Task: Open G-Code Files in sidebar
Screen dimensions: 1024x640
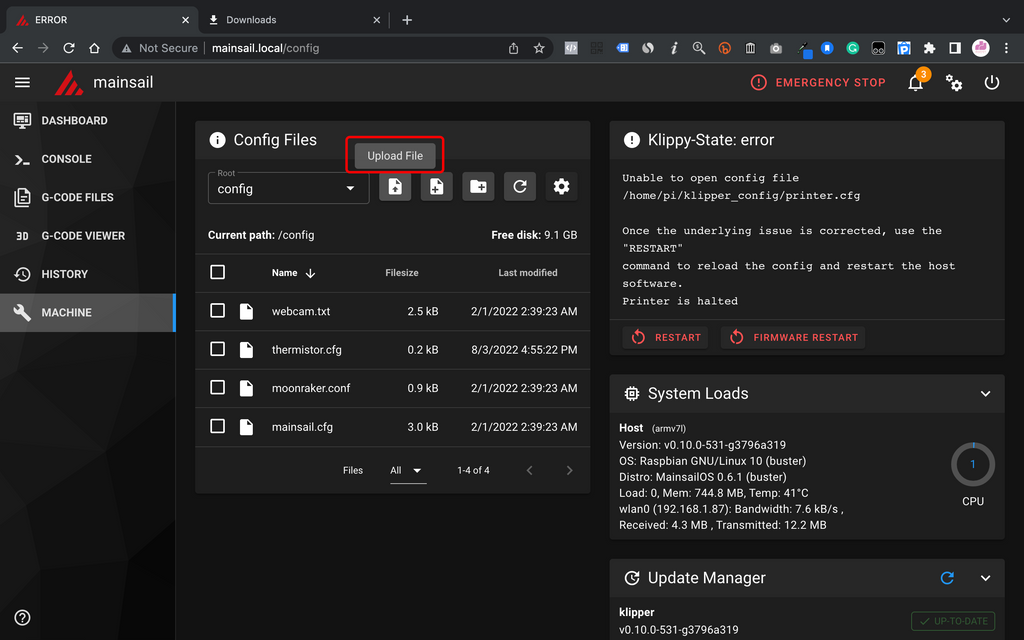Action: pyautogui.click(x=88, y=197)
